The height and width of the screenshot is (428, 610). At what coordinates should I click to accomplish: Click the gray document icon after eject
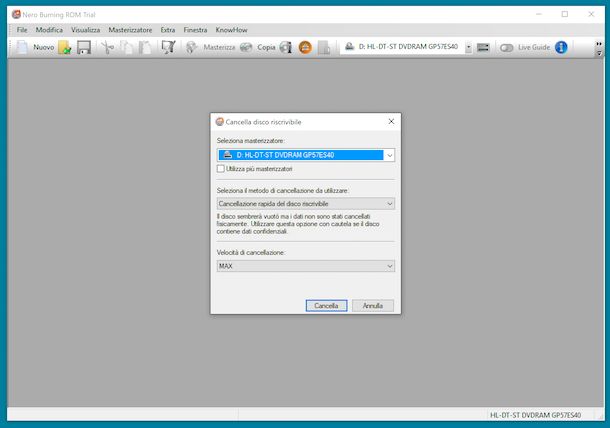[x=324, y=47]
